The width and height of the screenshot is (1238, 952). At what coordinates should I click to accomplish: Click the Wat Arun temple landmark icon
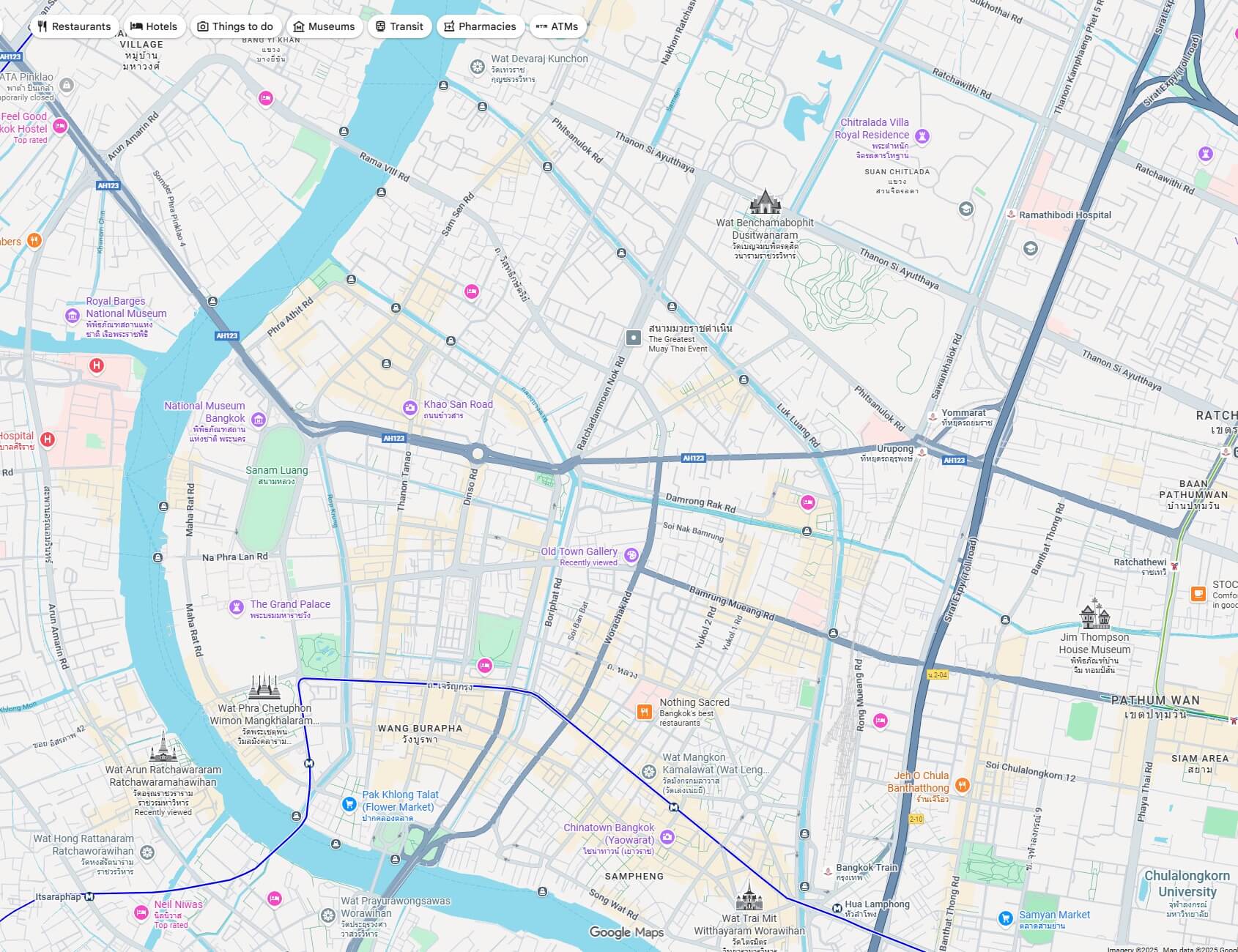coord(163,747)
